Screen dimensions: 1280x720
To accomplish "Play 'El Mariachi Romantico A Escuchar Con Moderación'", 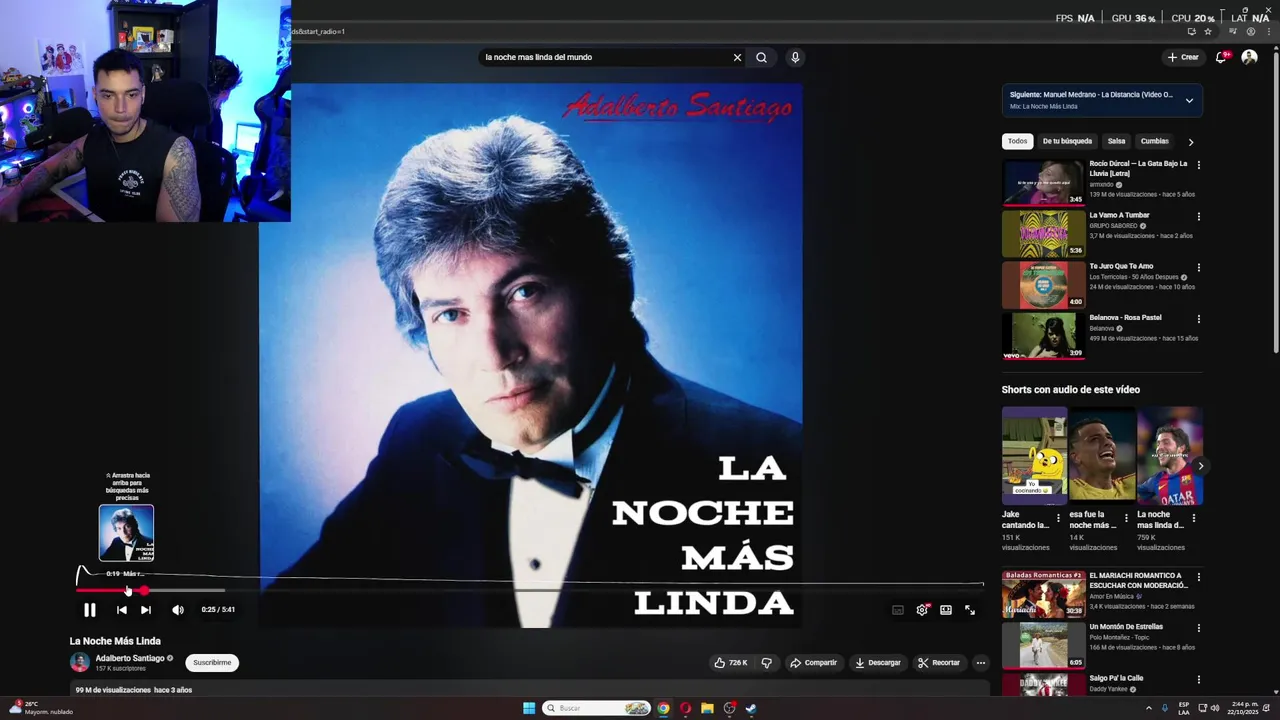I will [x=1043, y=594].
